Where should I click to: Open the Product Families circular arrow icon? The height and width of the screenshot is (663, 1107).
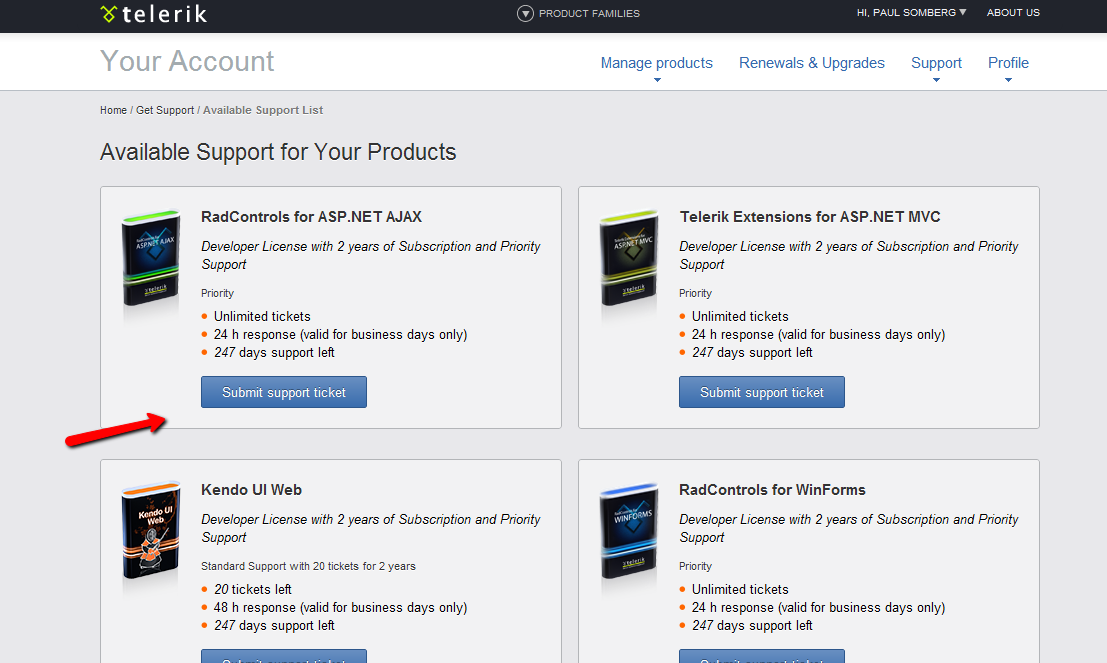(525, 13)
